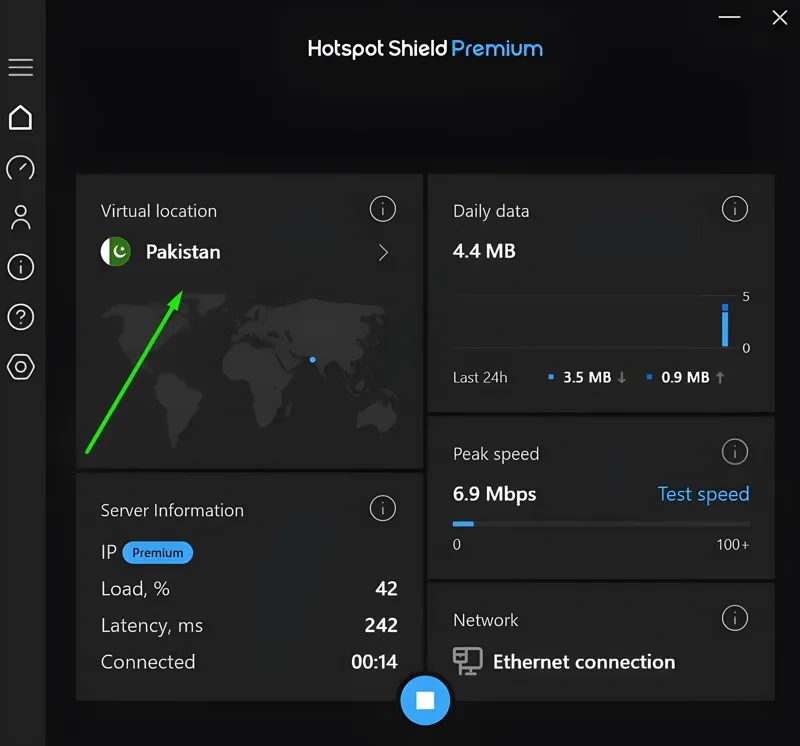Image resolution: width=800 pixels, height=746 pixels.
Task: Click the blue location dot on map
Action: [x=312, y=360]
